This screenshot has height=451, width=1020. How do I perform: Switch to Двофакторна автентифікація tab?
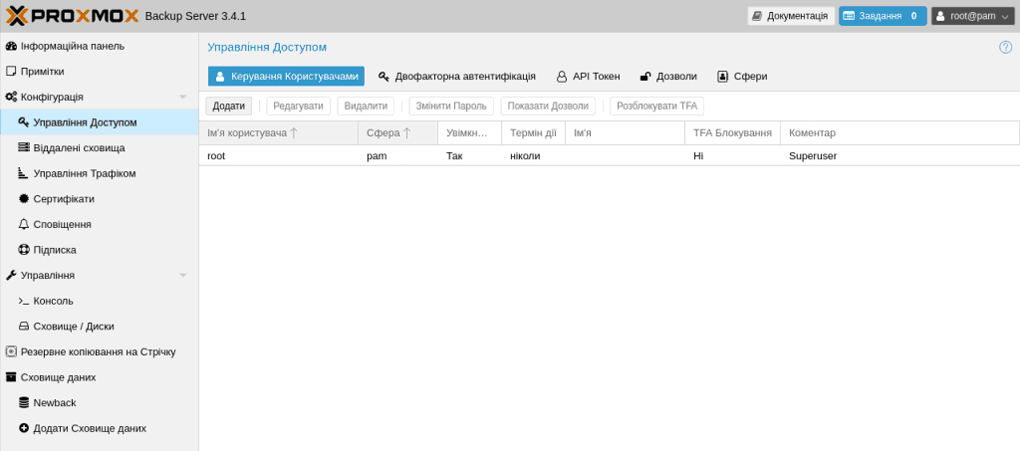[457, 77]
